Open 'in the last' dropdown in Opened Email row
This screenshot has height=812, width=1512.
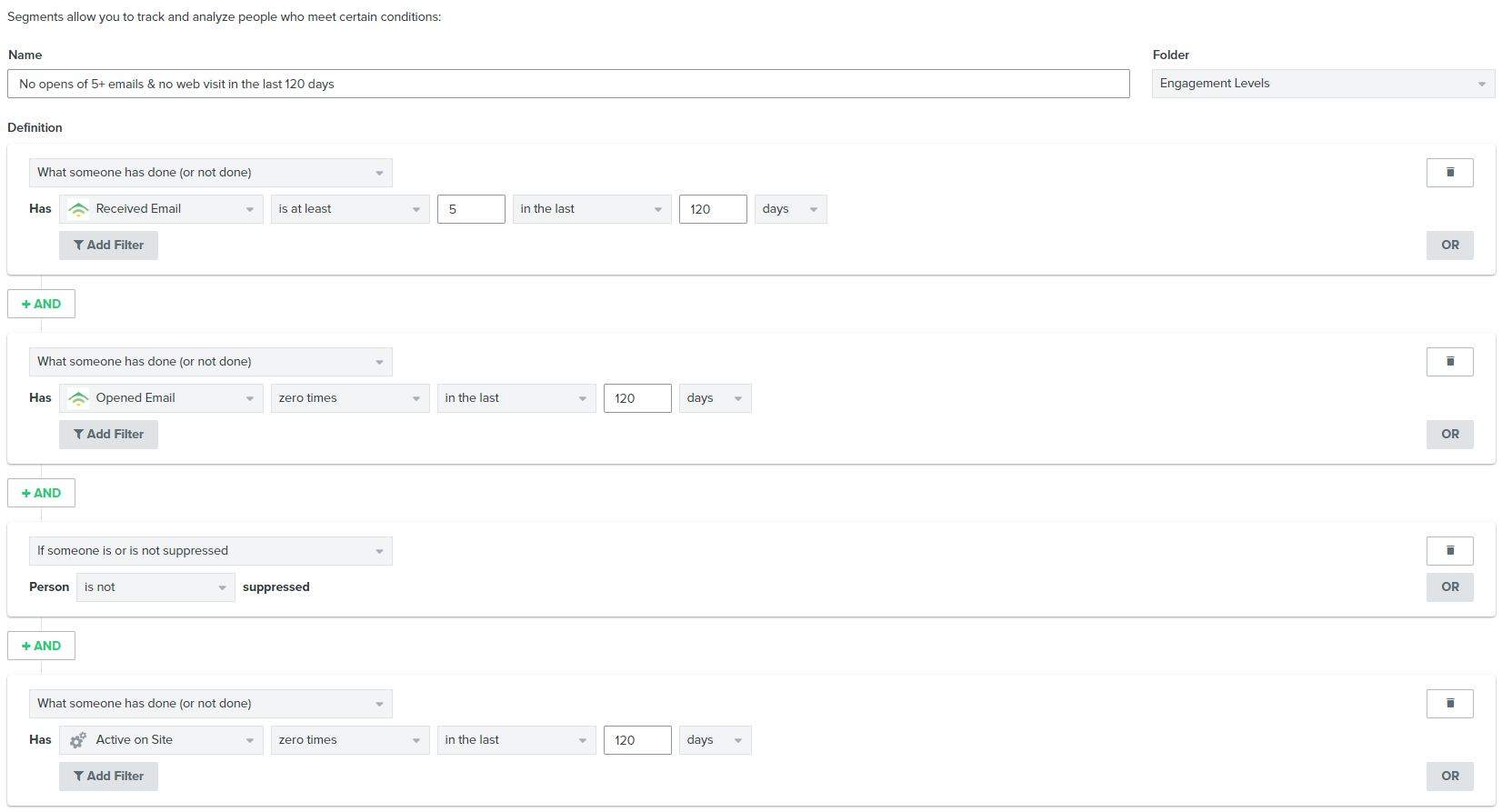(516, 398)
